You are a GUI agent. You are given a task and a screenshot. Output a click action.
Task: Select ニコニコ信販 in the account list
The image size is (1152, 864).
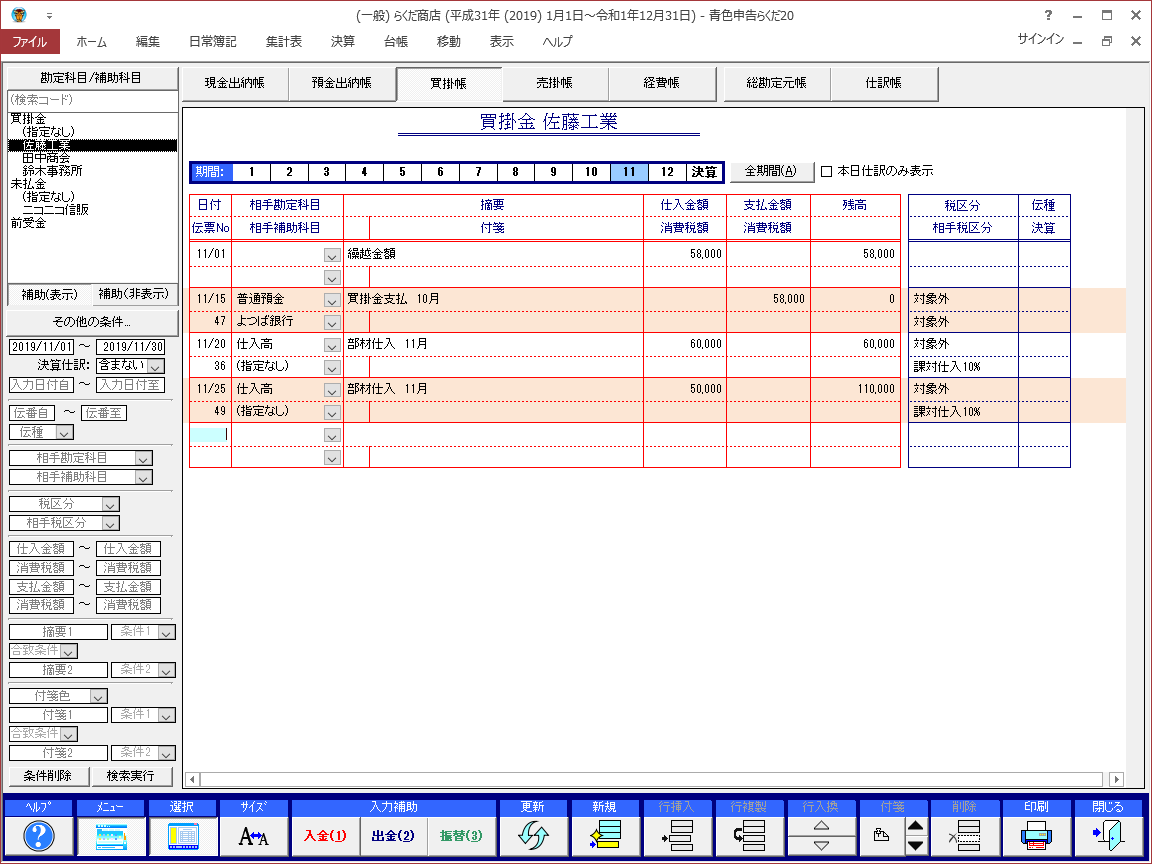(55, 210)
